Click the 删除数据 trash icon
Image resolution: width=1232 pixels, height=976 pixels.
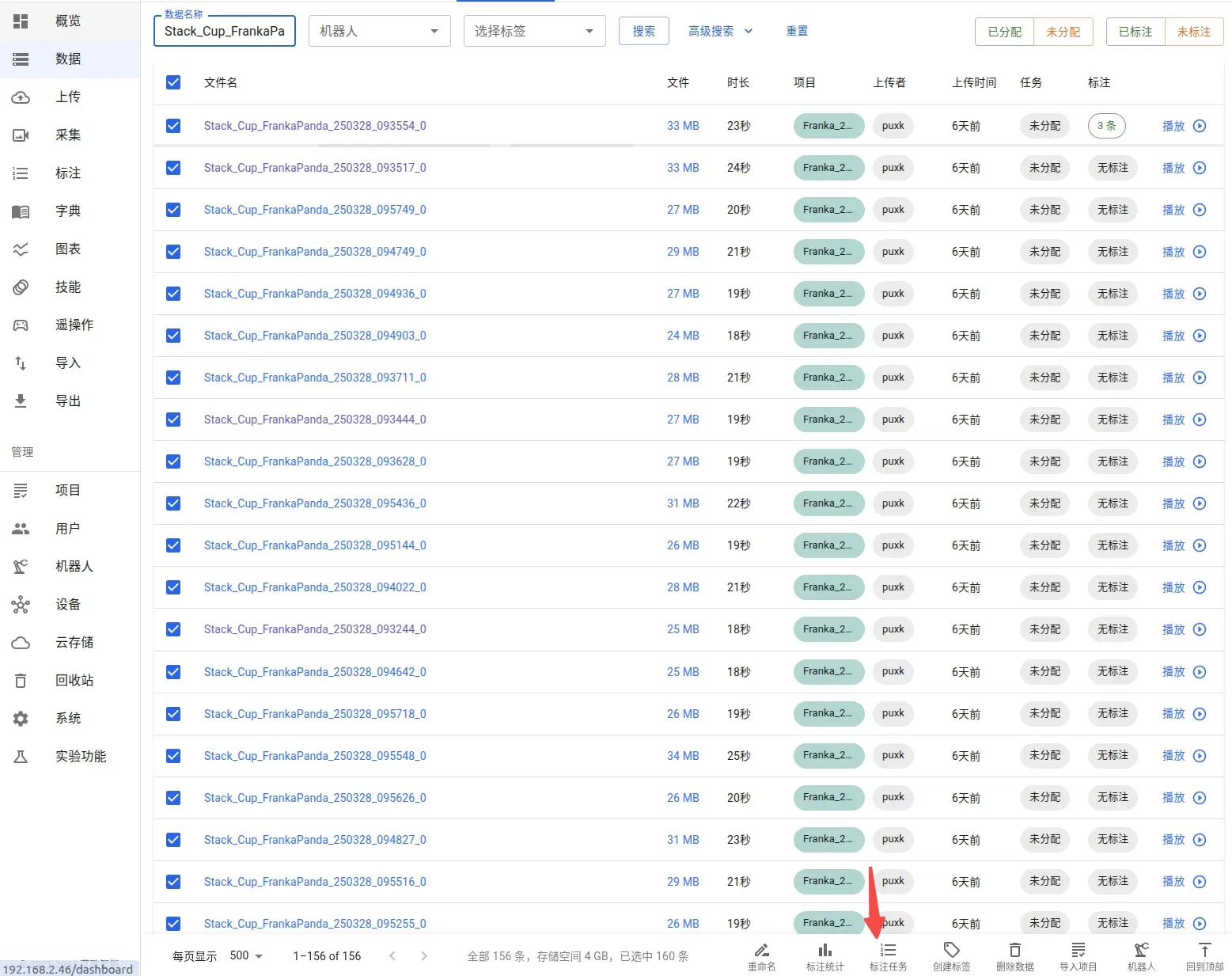pos(1014,950)
